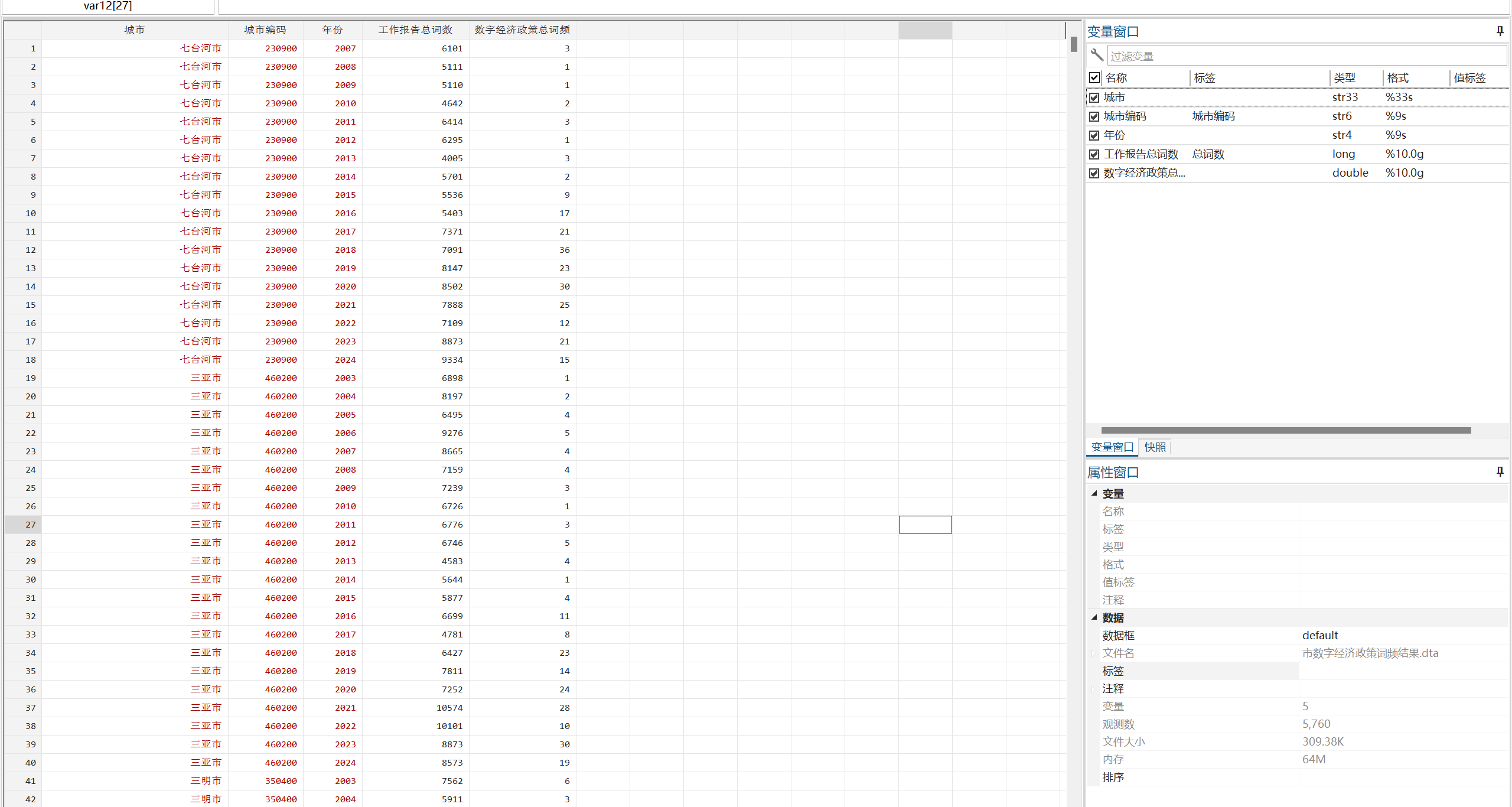Viewport: 1512px width, 807px height.
Task: Click the 数字经济政策总词频 column header
Action: coord(522,30)
